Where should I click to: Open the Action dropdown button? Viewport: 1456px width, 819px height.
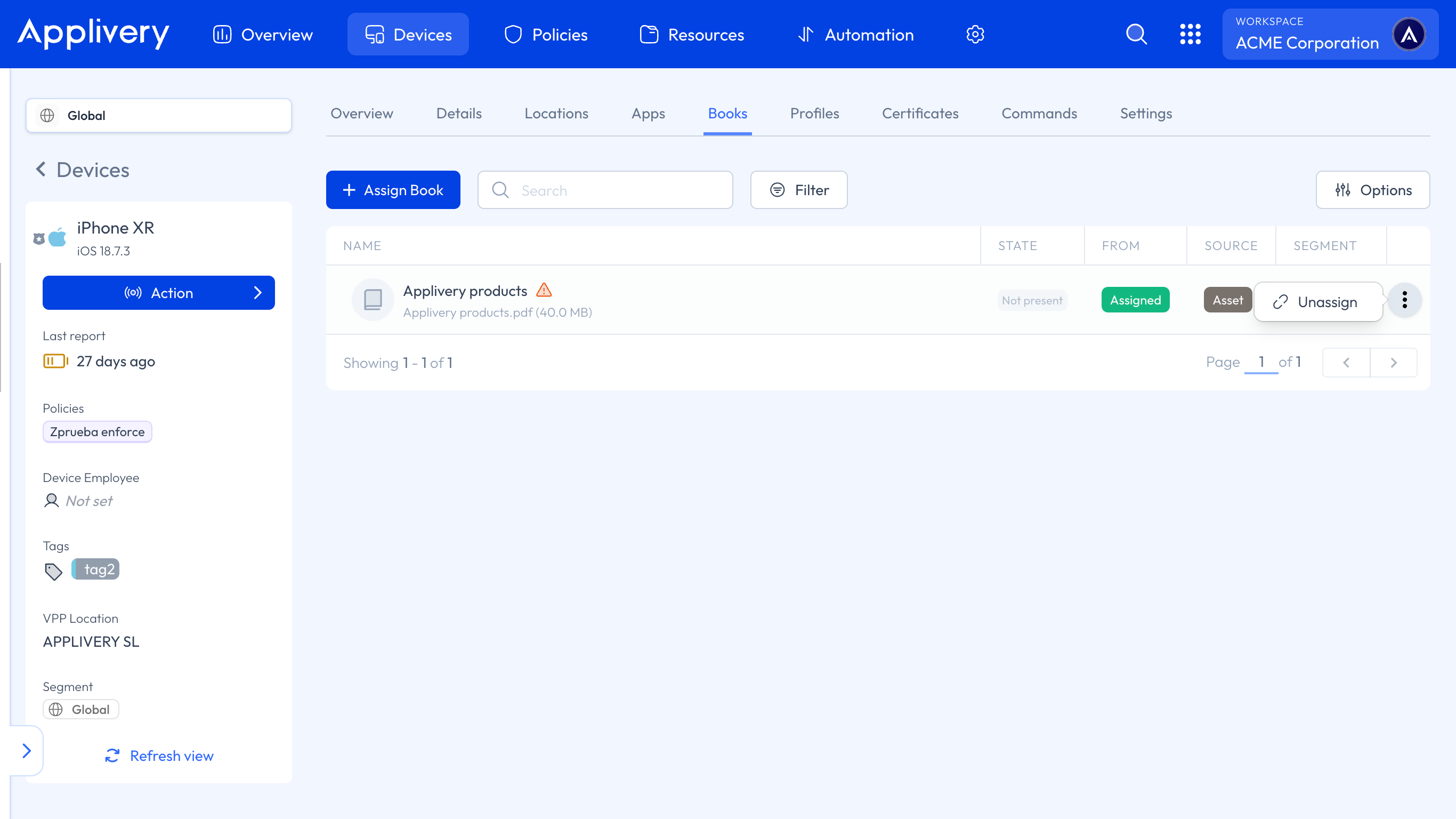[x=158, y=293]
